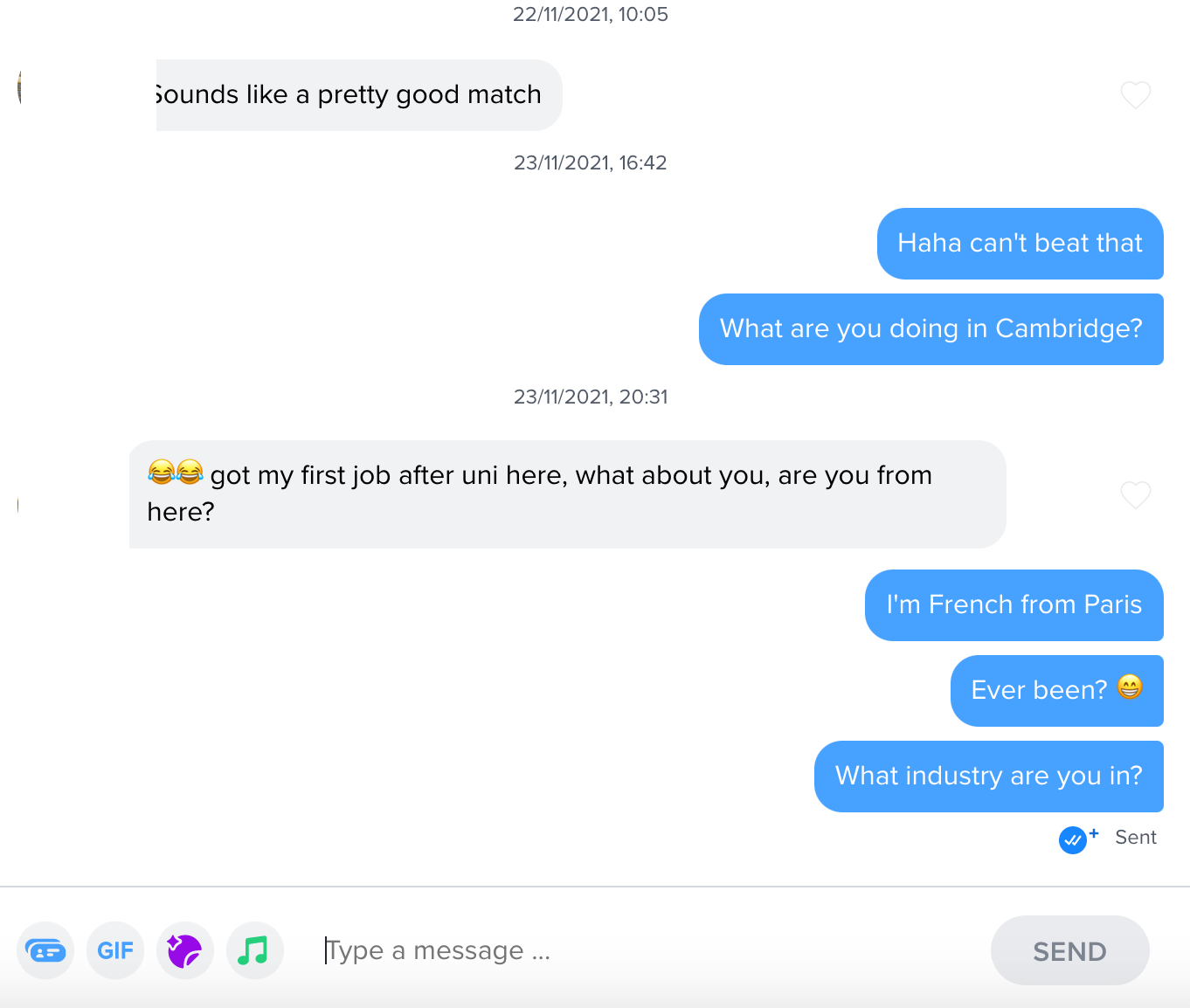This screenshot has height=1008, width=1190.
Task: Click the "Sounds like a pretty good match" bubble
Action: click(x=359, y=95)
